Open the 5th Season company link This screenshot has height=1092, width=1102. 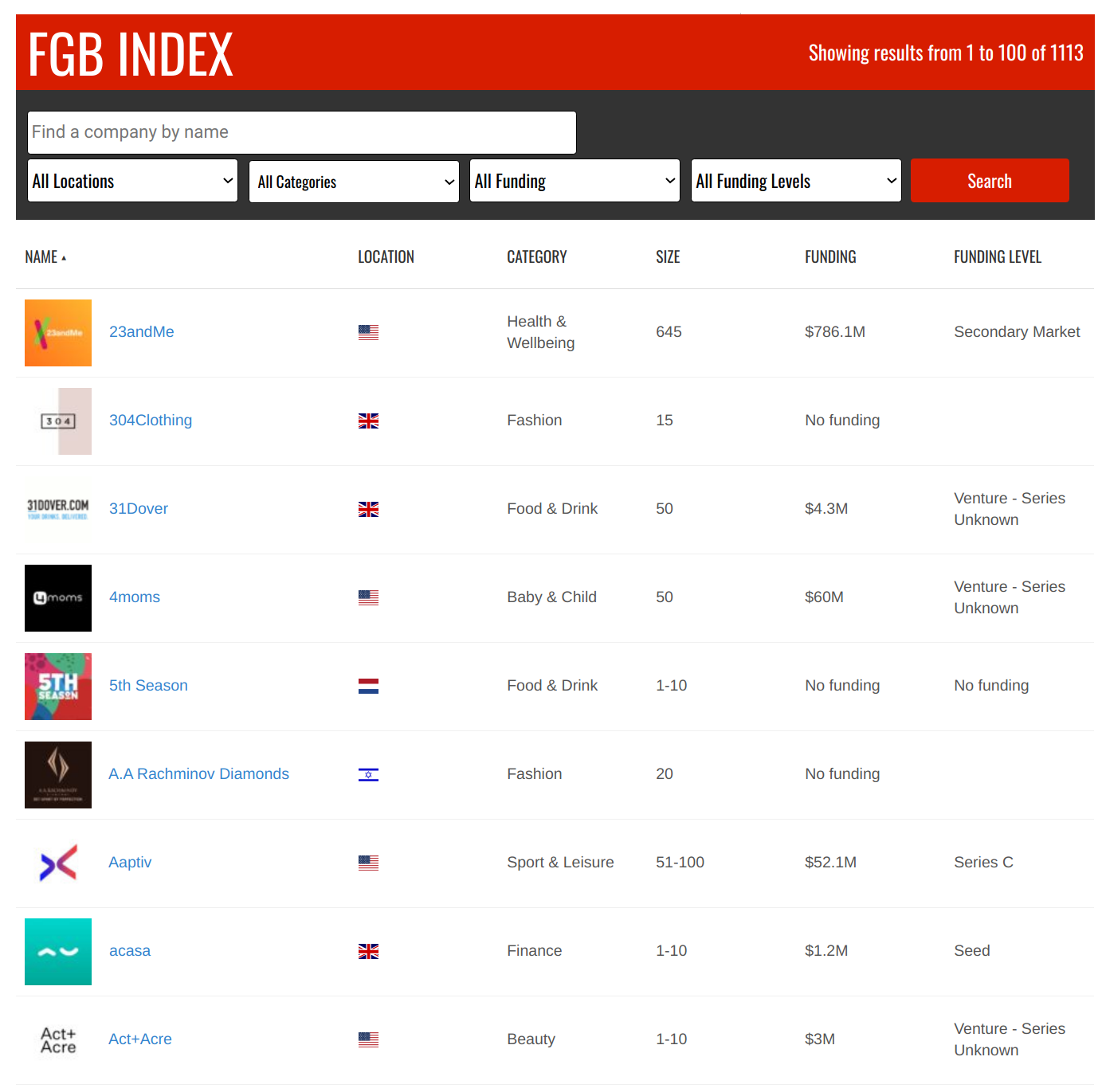click(148, 686)
